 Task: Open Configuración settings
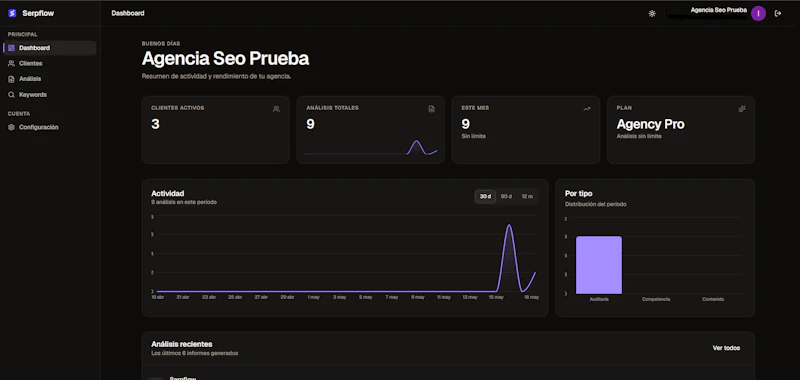tap(49, 128)
